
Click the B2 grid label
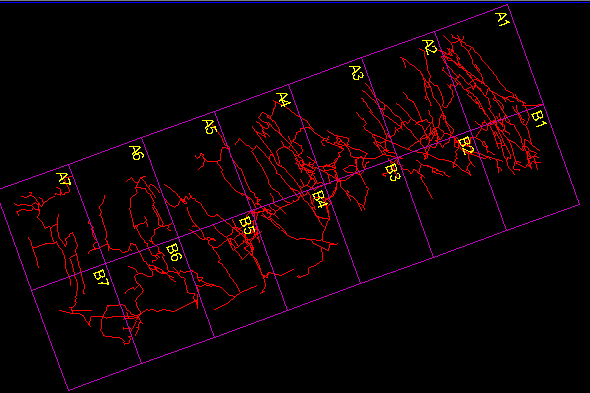(466, 146)
